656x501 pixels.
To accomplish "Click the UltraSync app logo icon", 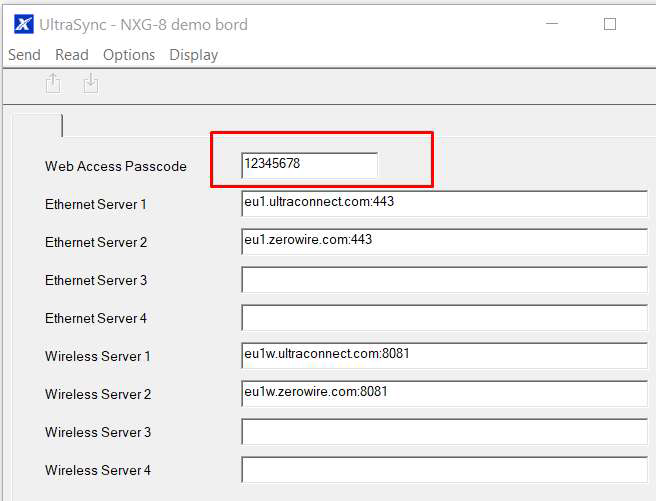I will [24, 24].
